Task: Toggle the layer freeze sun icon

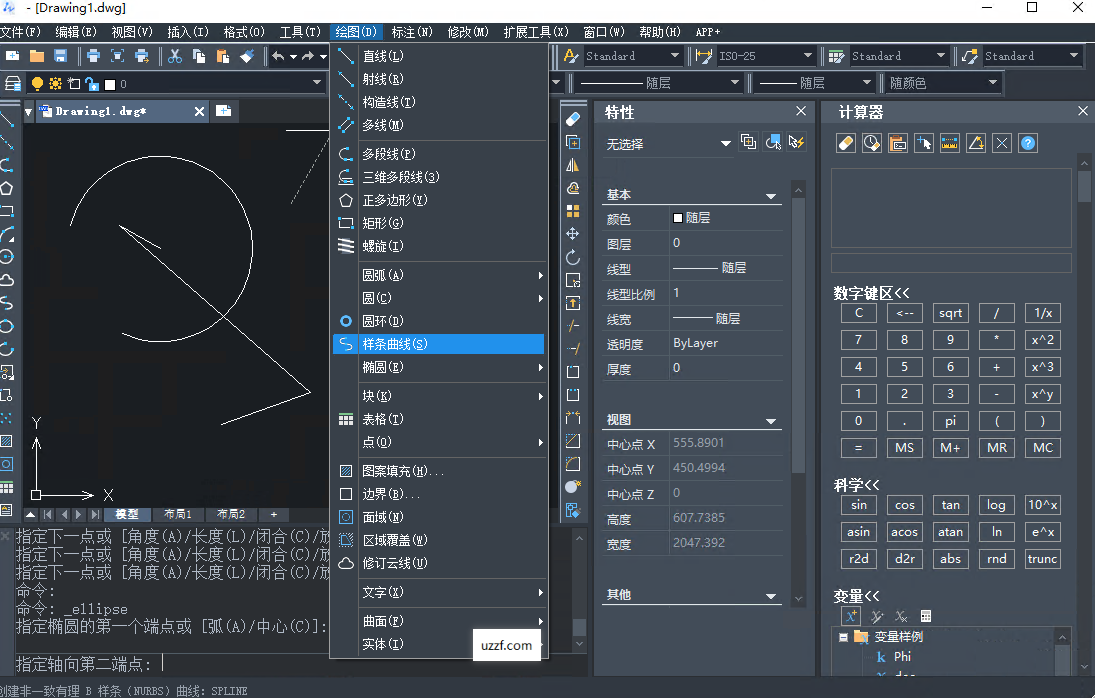Action: point(55,84)
